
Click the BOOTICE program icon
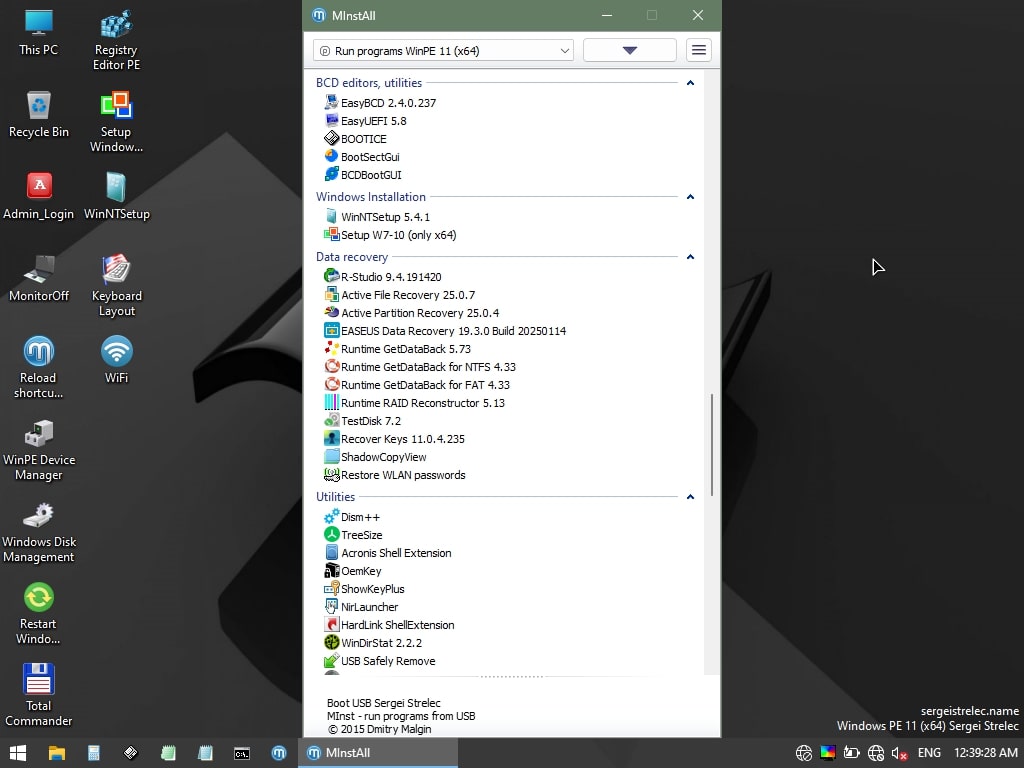pyautogui.click(x=332, y=138)
